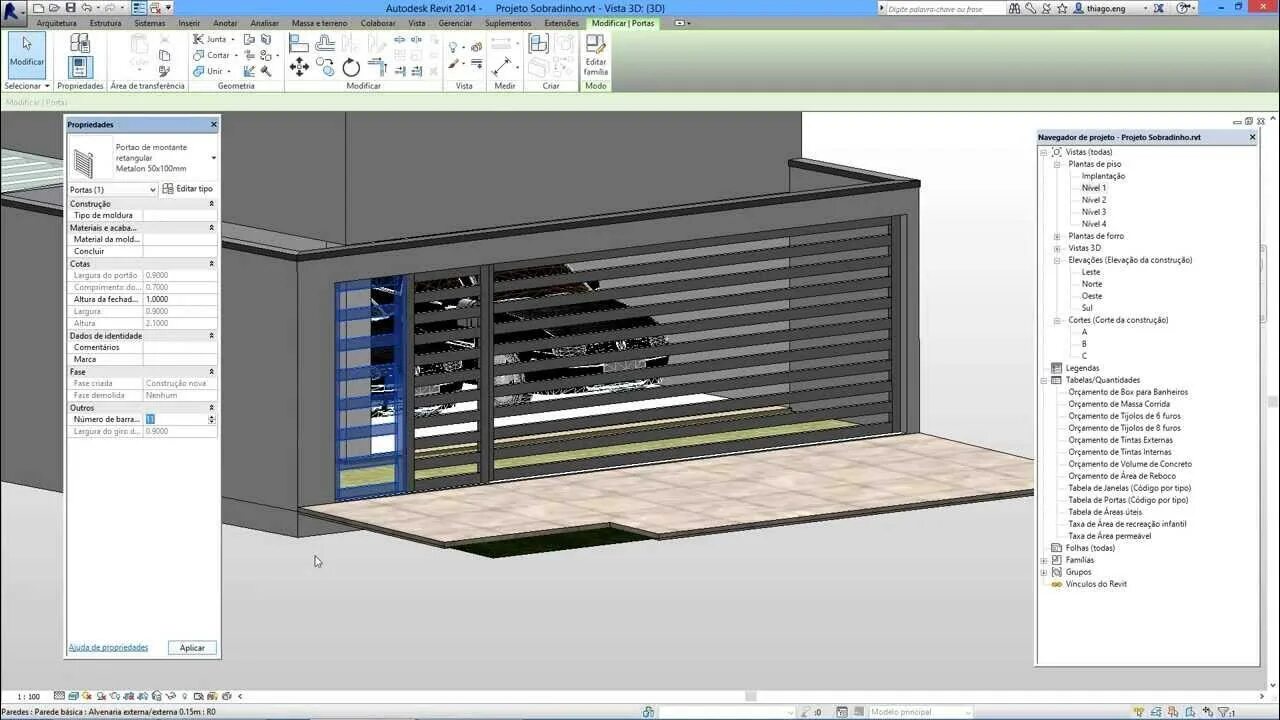Viewport: 1280px width, 720px height.
Task: Toggle the Propriedades palette ribbon icon
Action: [81, 67]
